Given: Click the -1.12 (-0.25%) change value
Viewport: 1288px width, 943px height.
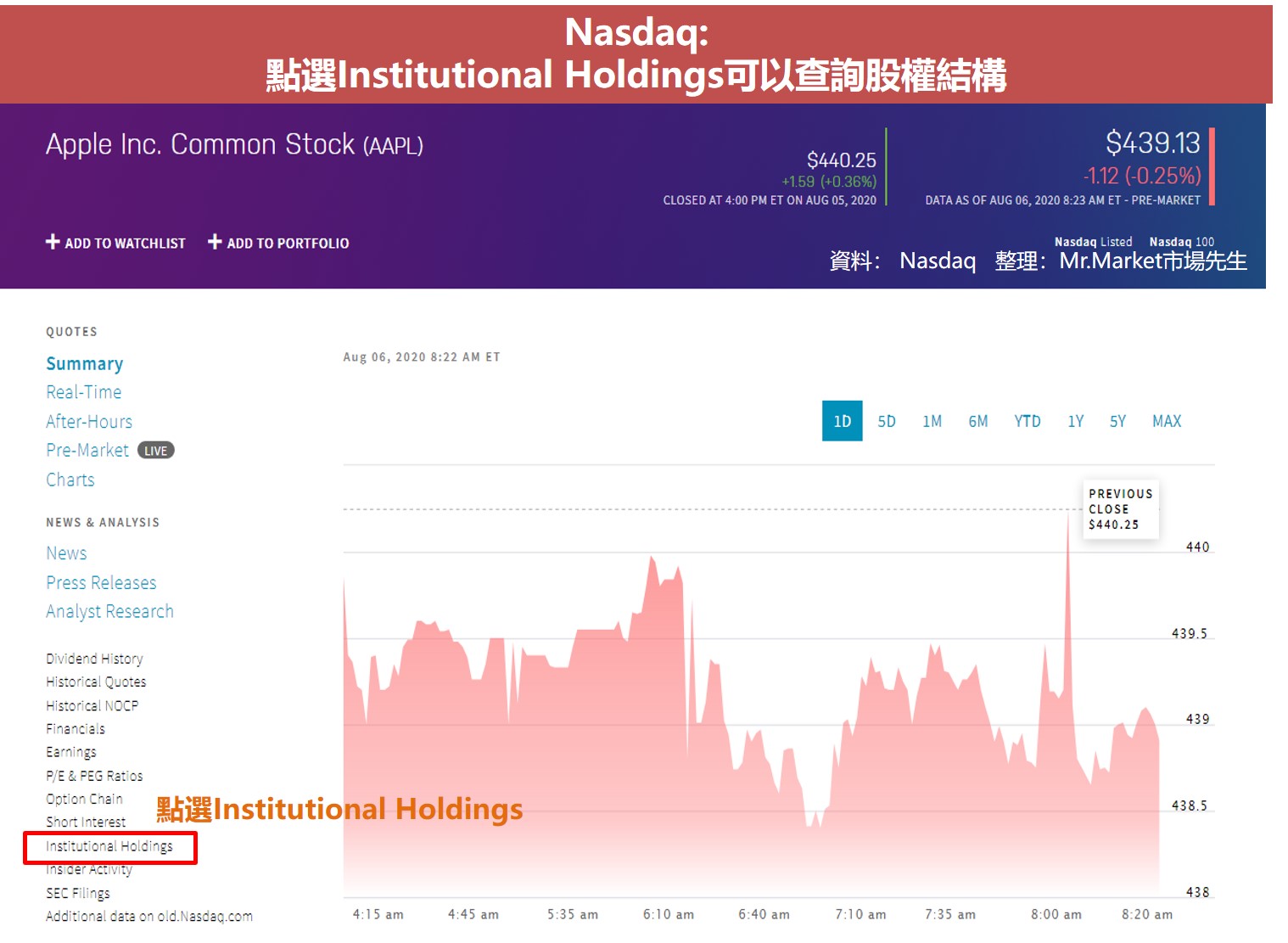Looking at the screenshot, I should (1142, 176).
